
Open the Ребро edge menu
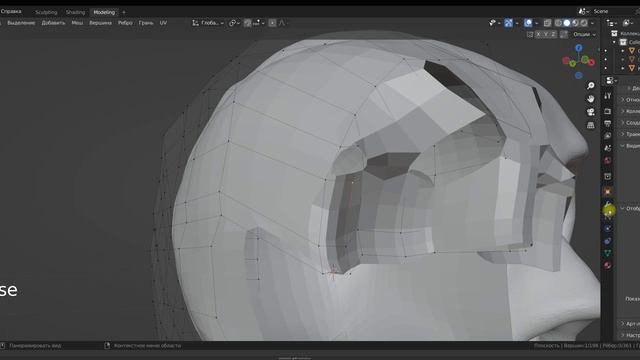point(125,23)
